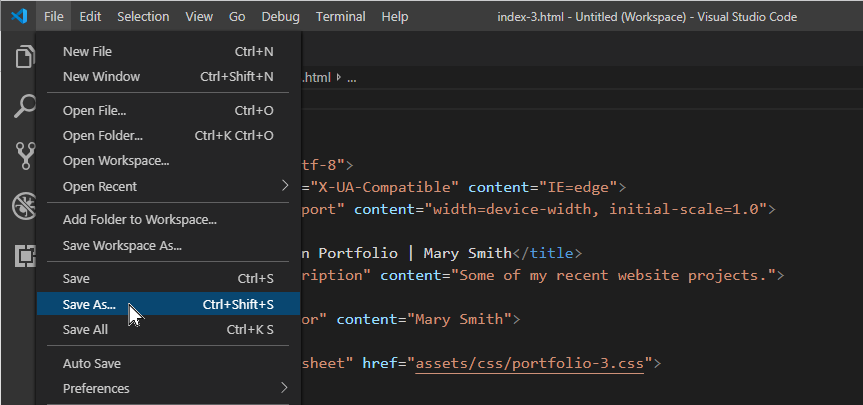This screenshot has width=863, height=405.
Task: Choose Save Workspace As...
Action: point(168,245)
